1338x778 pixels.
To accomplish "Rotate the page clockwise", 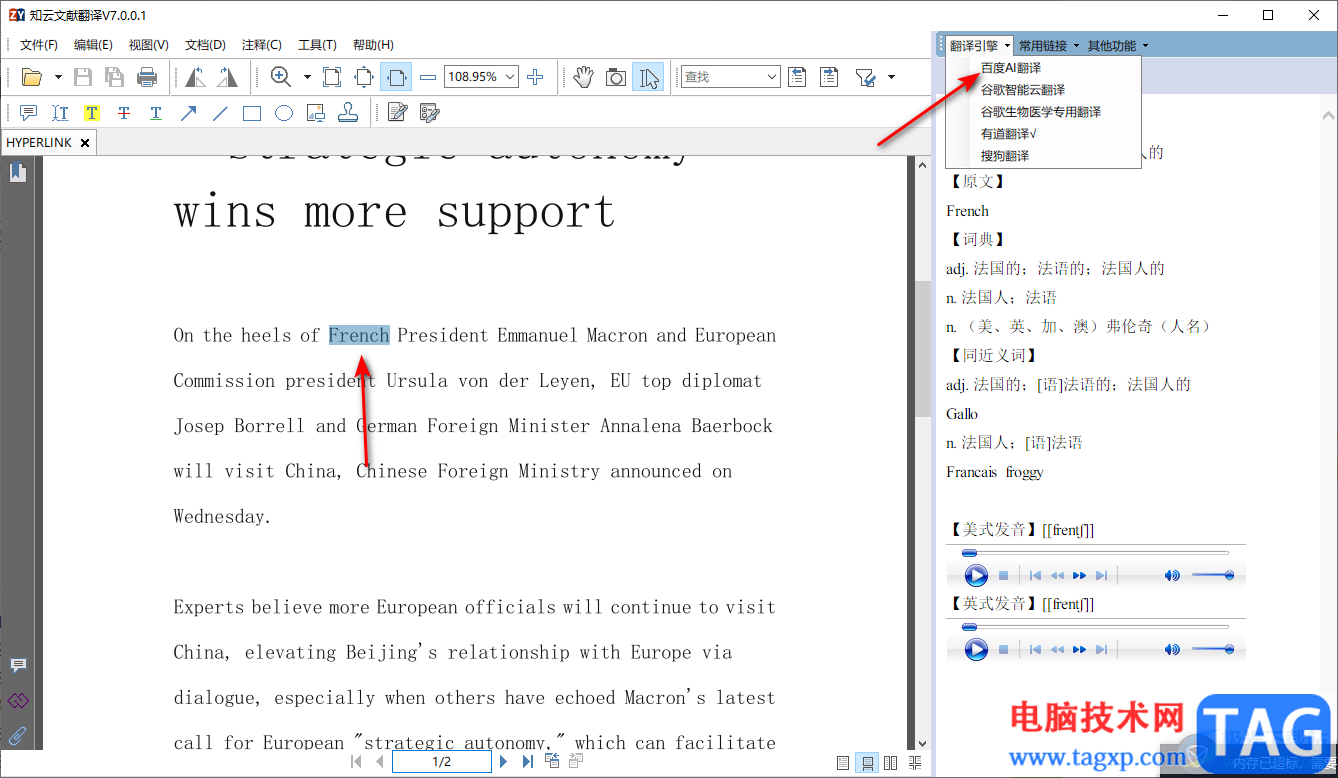I will tap(228, 77).
